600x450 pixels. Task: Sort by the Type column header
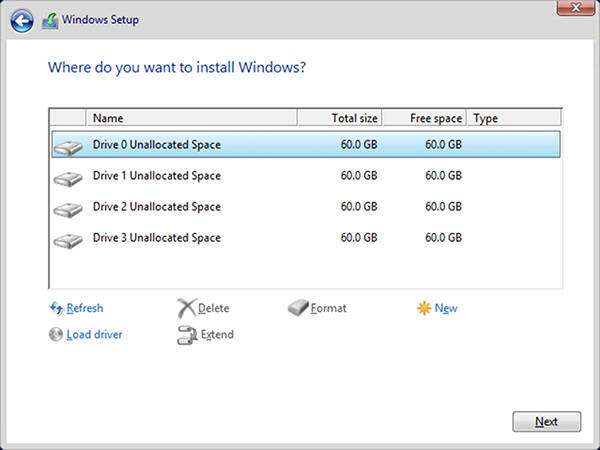tap(514, 117)
